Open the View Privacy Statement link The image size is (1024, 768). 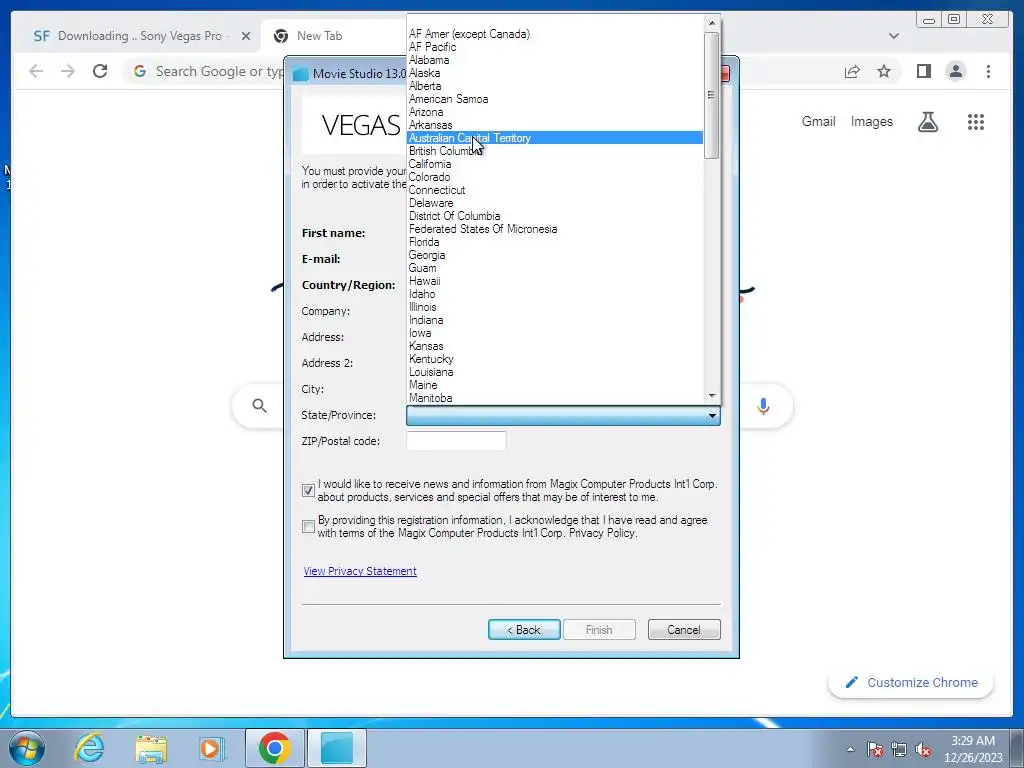tap(360, 571)
